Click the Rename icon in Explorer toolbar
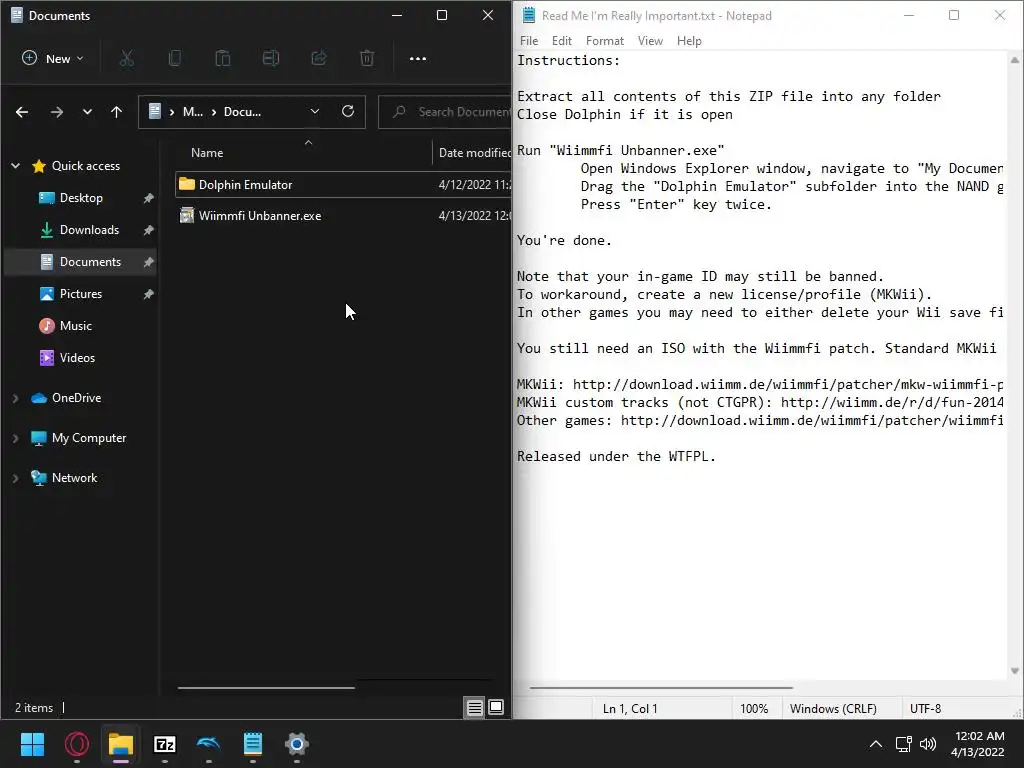The height and width of the screenshot is (768, 1024). [270, 59]
